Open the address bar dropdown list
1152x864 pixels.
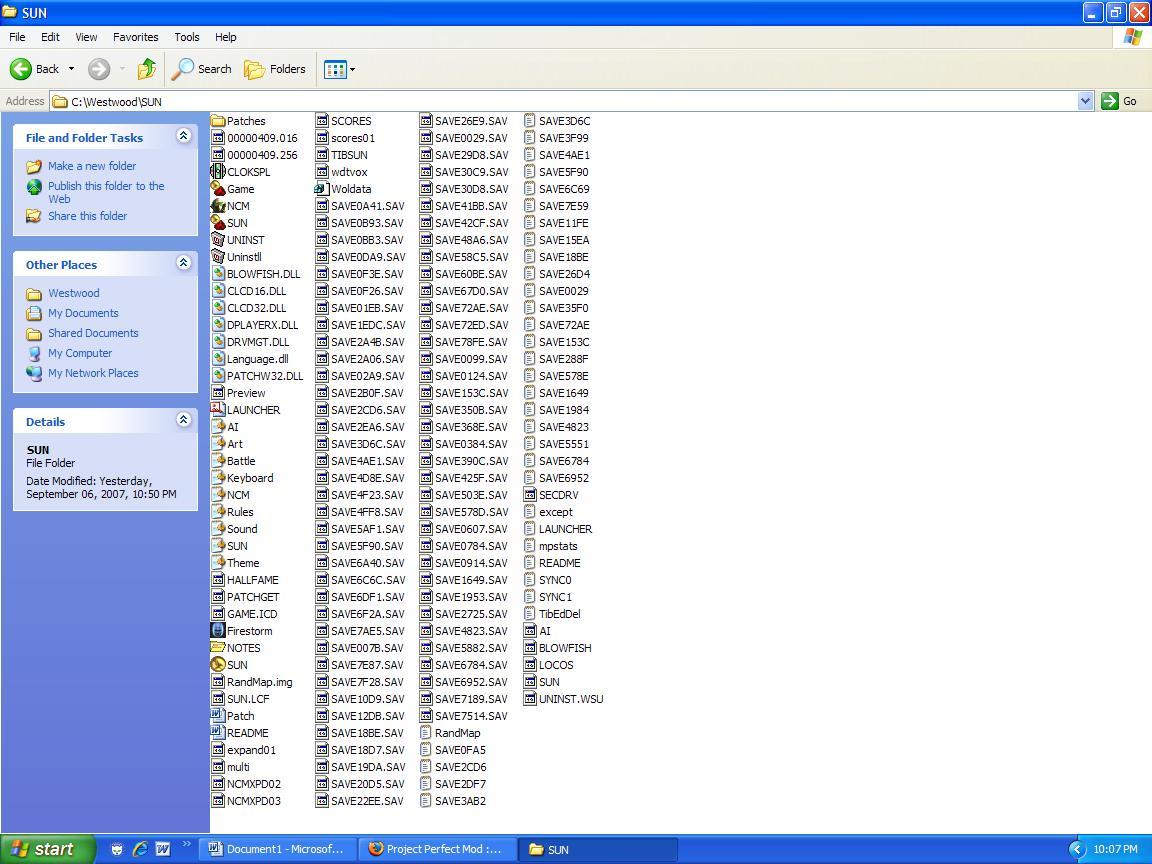(x=1085, y=101)
